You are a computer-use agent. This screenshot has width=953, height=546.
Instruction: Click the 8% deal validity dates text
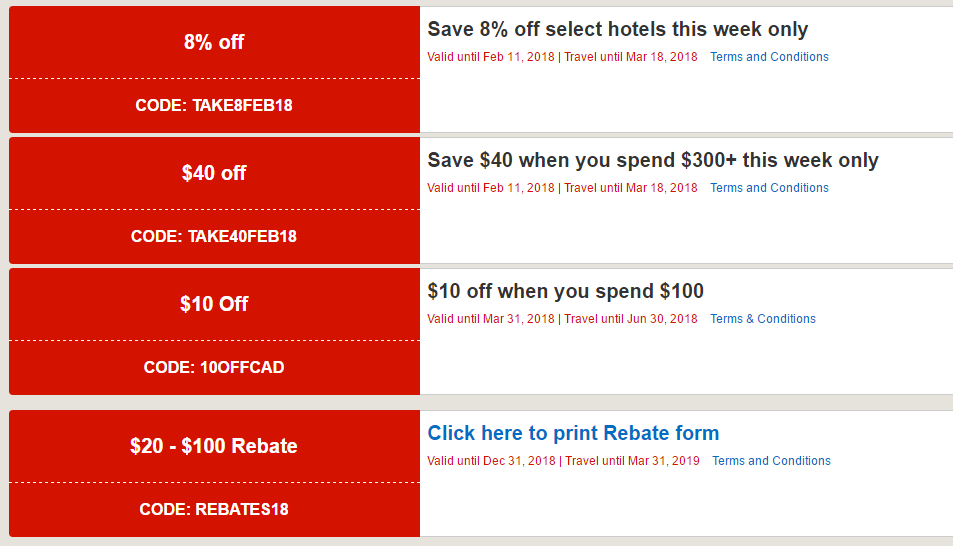(562, 57)
